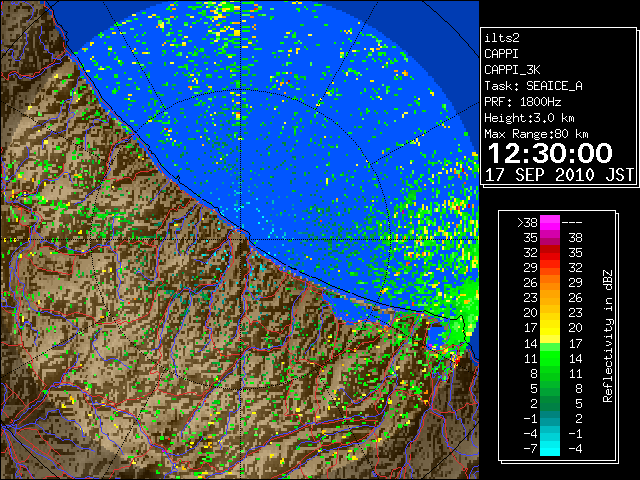640x480 pixels.
Task: Click 'Max Range:80 km' text
Action: [536, 134]
